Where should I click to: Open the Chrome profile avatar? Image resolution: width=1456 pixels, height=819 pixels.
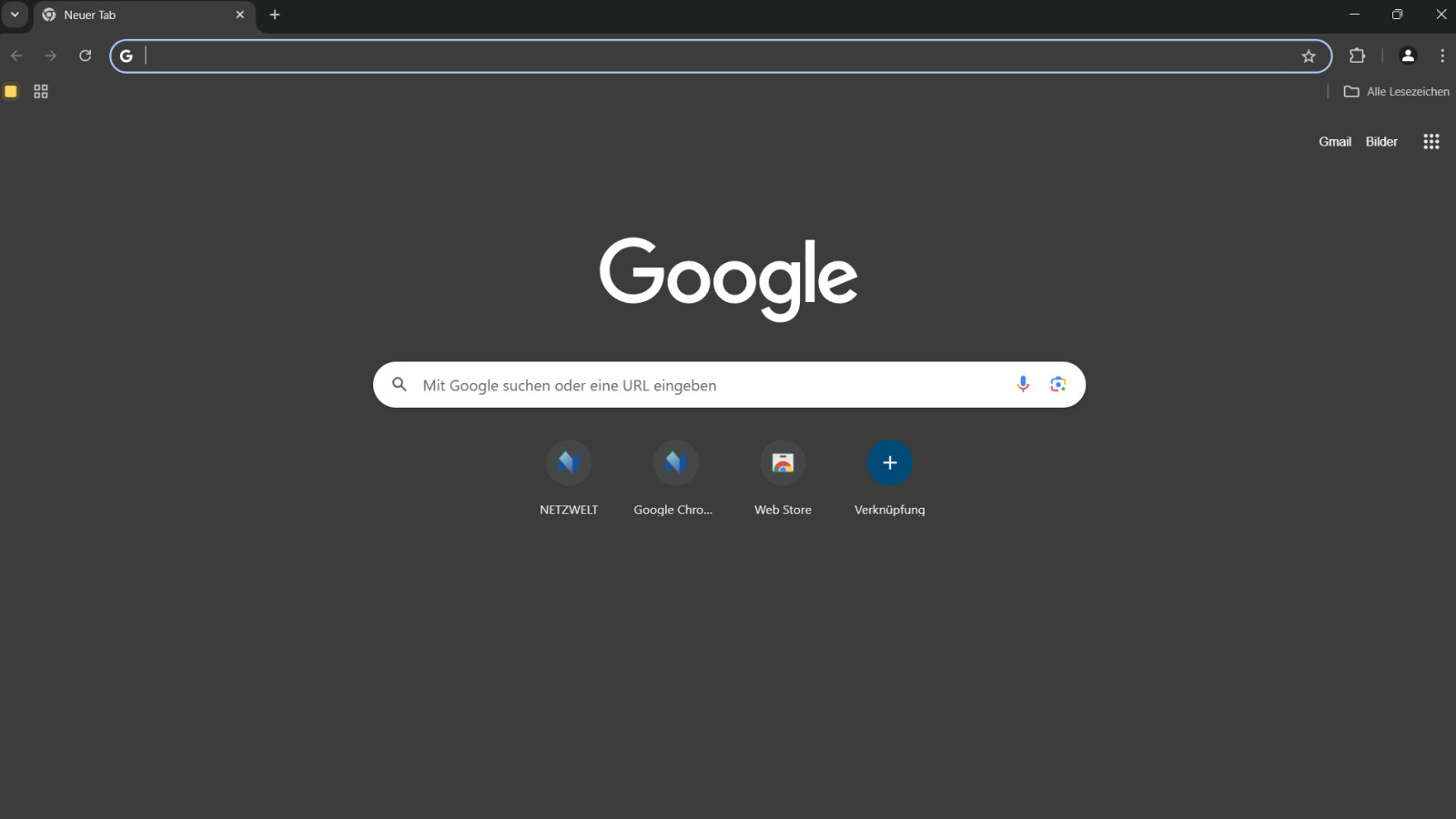1408,56
